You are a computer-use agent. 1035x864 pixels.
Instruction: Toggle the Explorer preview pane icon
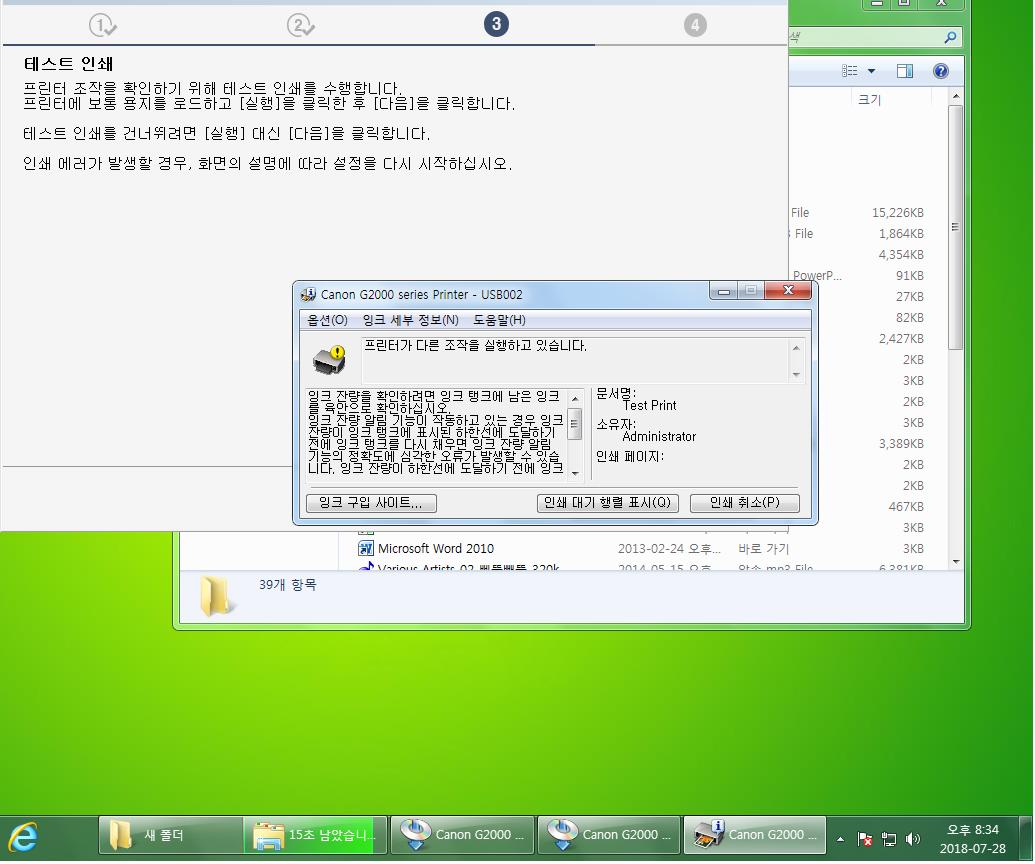pyautogui.click(x=905, y=71)
